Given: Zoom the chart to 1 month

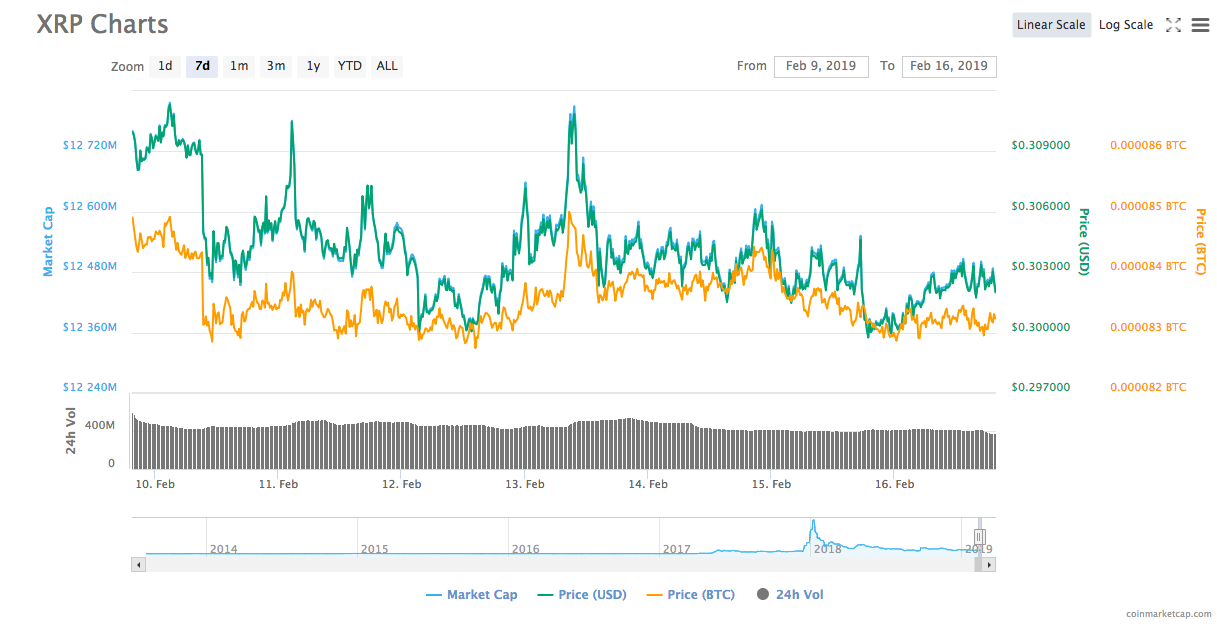Looking at the screenshot, I should [239, 66].
